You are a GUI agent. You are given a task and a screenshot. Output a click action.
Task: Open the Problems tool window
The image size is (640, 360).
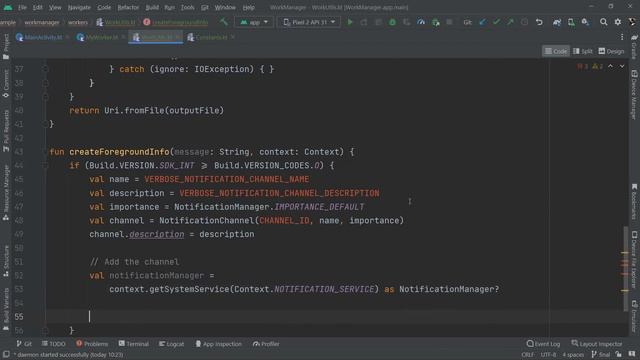pos(92,344)
